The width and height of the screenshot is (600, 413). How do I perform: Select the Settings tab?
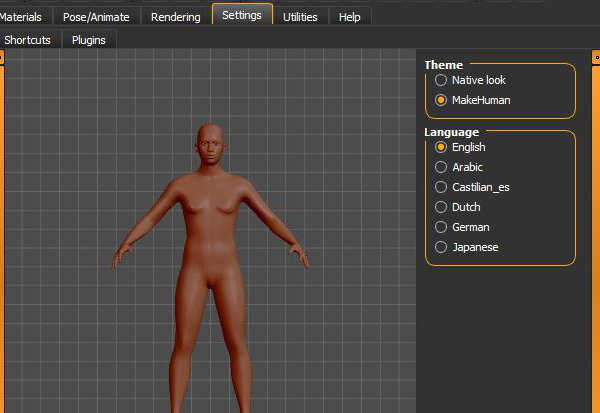click(242, 16)
